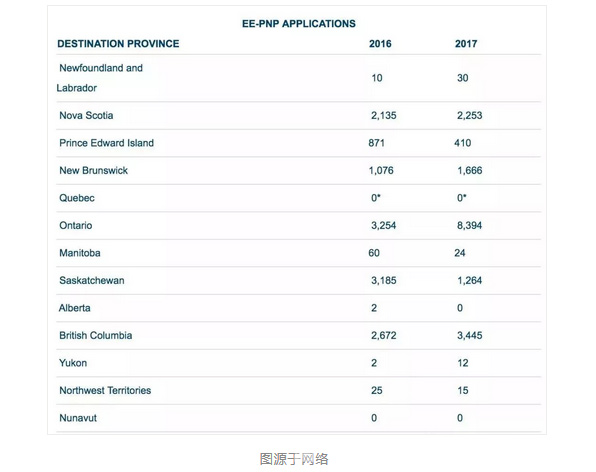Select the 'Manitoba' row label
The image size is (596, 472).
click(80, 253)
